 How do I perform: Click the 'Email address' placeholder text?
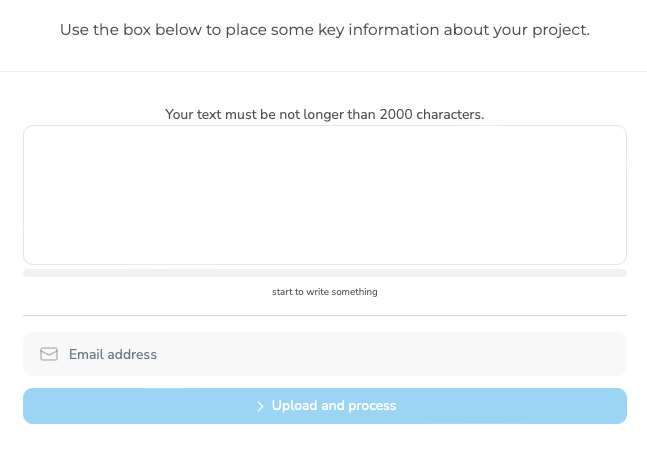point(113,354)
